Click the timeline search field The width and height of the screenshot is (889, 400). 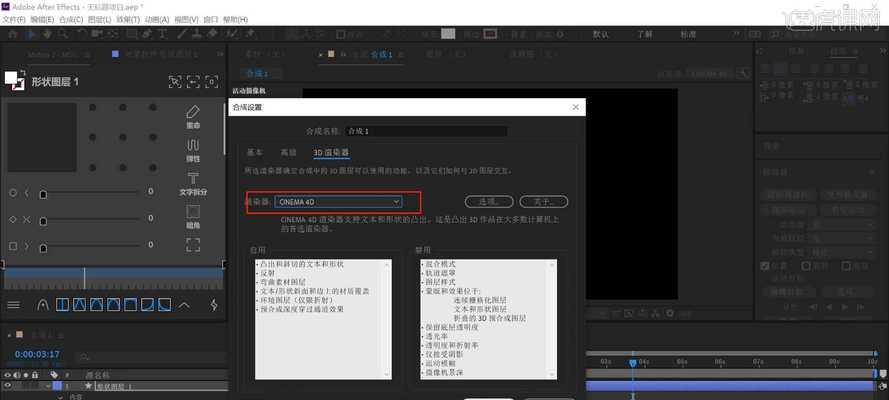tap(153, 357)
